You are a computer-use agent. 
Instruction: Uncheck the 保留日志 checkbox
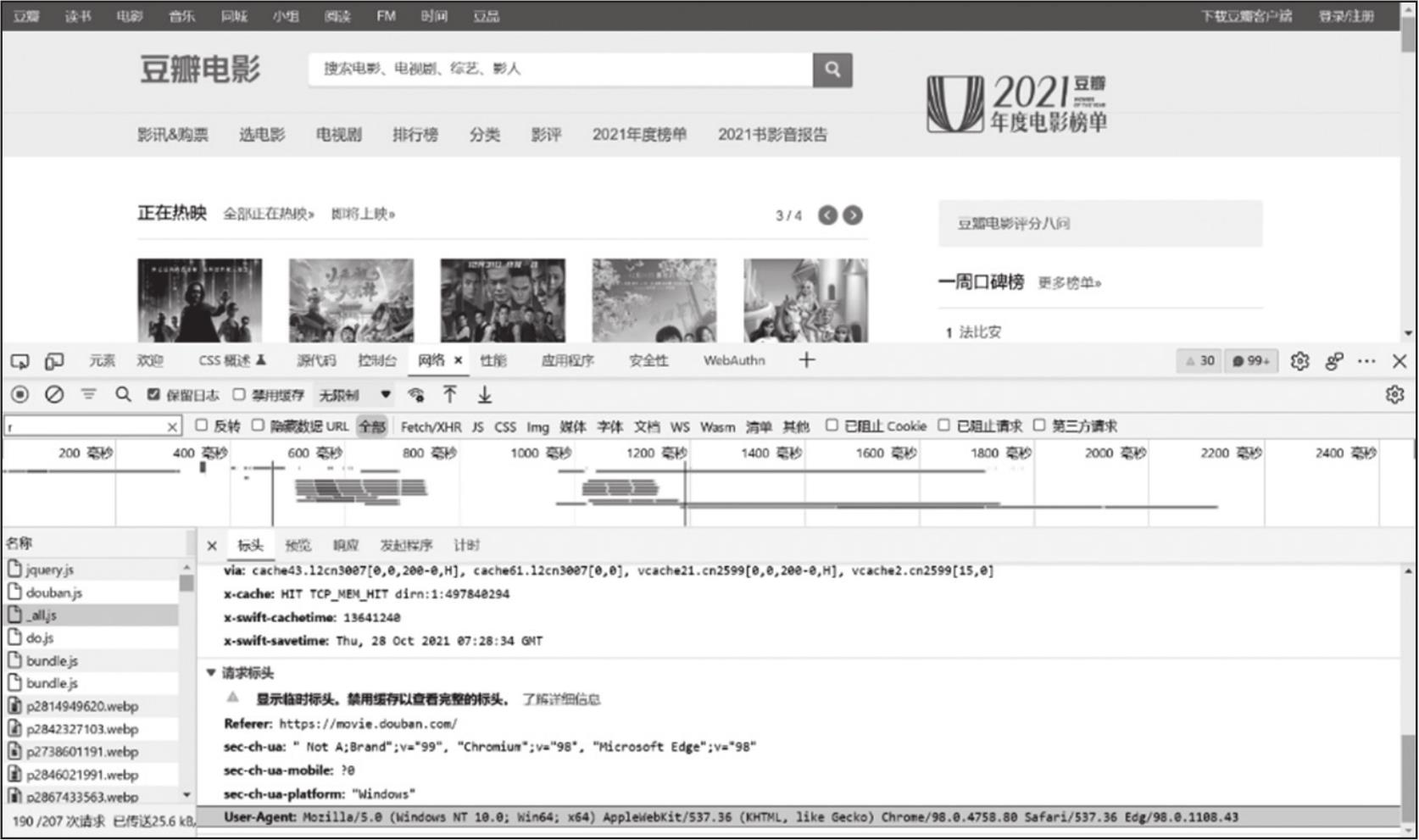(153, 394)
